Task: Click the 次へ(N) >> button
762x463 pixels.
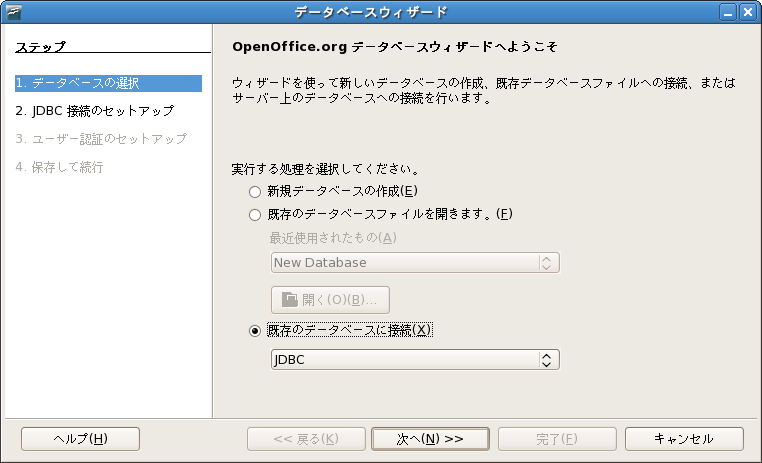Action: pos(430,439)
